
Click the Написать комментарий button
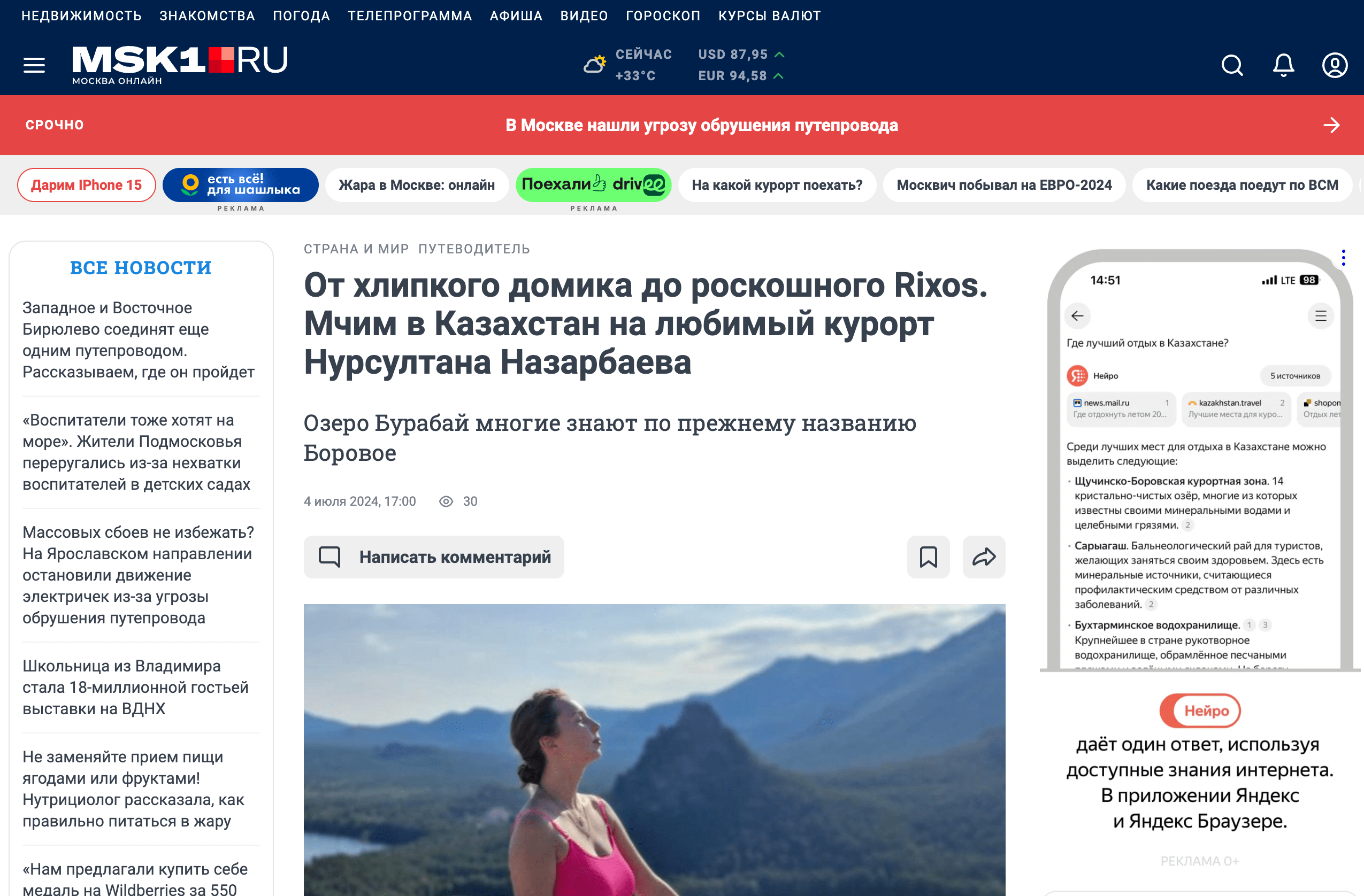pyautogui.click(x=434, y=557)
